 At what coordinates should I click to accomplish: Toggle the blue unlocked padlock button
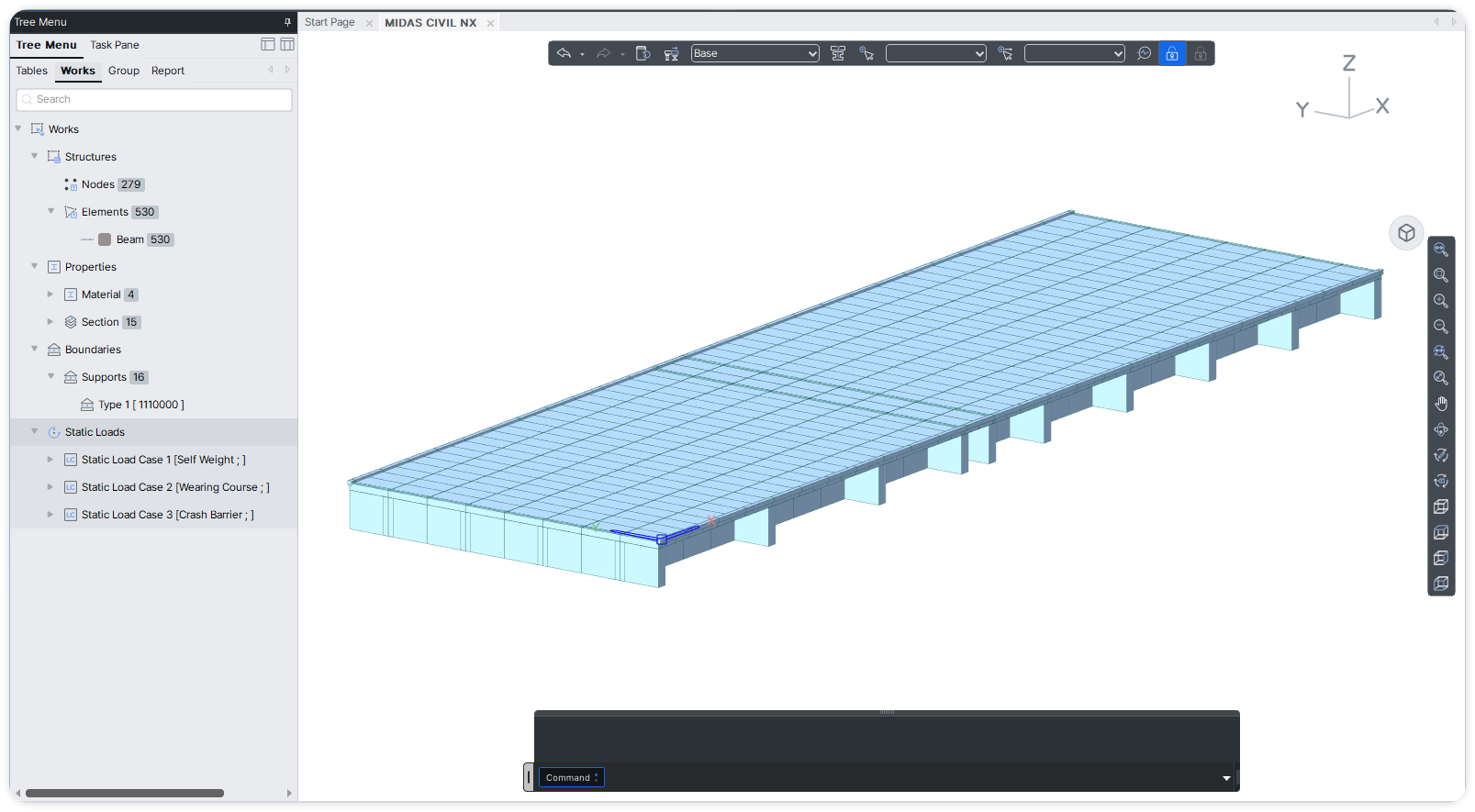click(x=1172, y=53)
